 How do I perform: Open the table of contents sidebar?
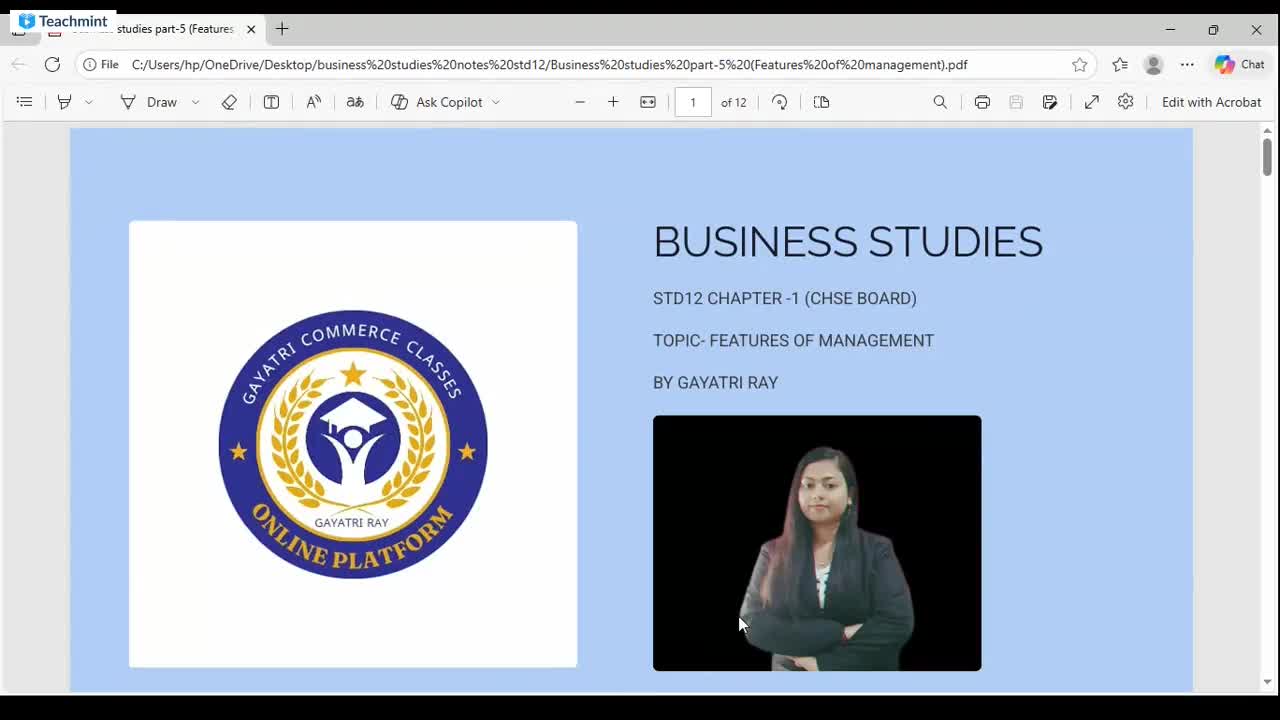click(25, 102)
